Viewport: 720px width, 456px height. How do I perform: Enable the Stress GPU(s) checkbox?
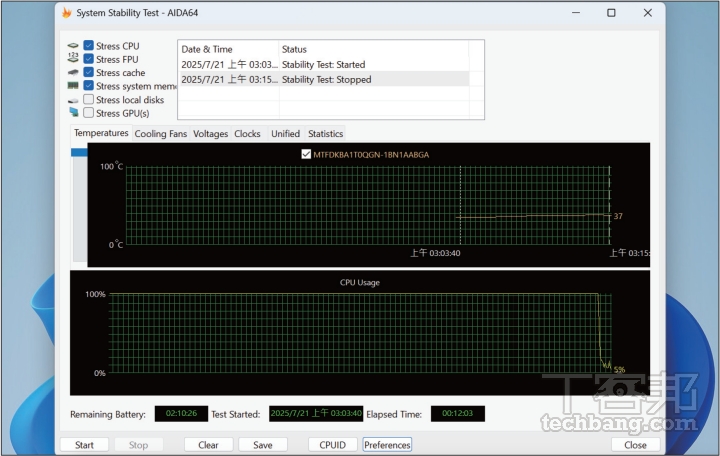(x=89, y=113)
